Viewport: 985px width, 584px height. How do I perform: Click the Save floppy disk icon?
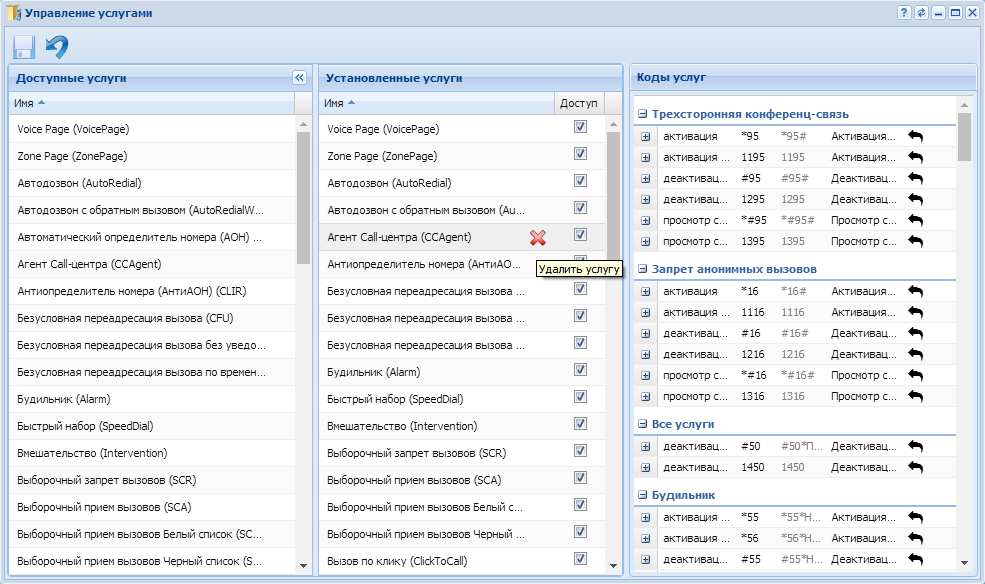pyautogui.click(x=24, y=47)
